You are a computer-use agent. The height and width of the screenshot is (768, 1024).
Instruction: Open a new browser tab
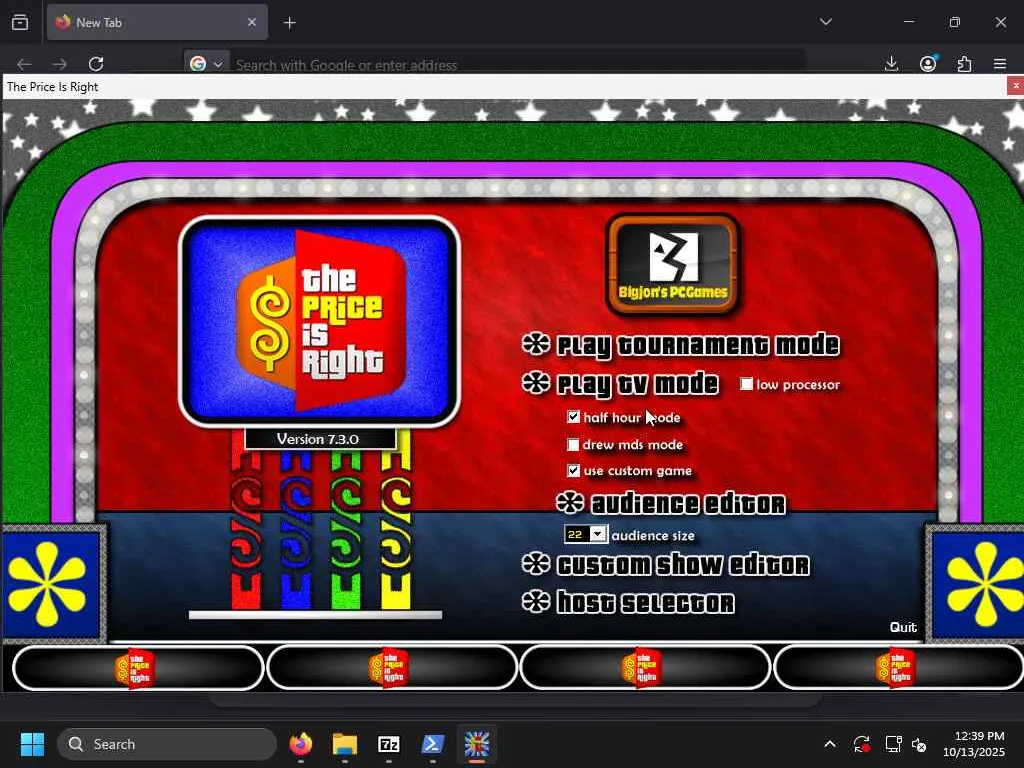[x=289, y=23]
